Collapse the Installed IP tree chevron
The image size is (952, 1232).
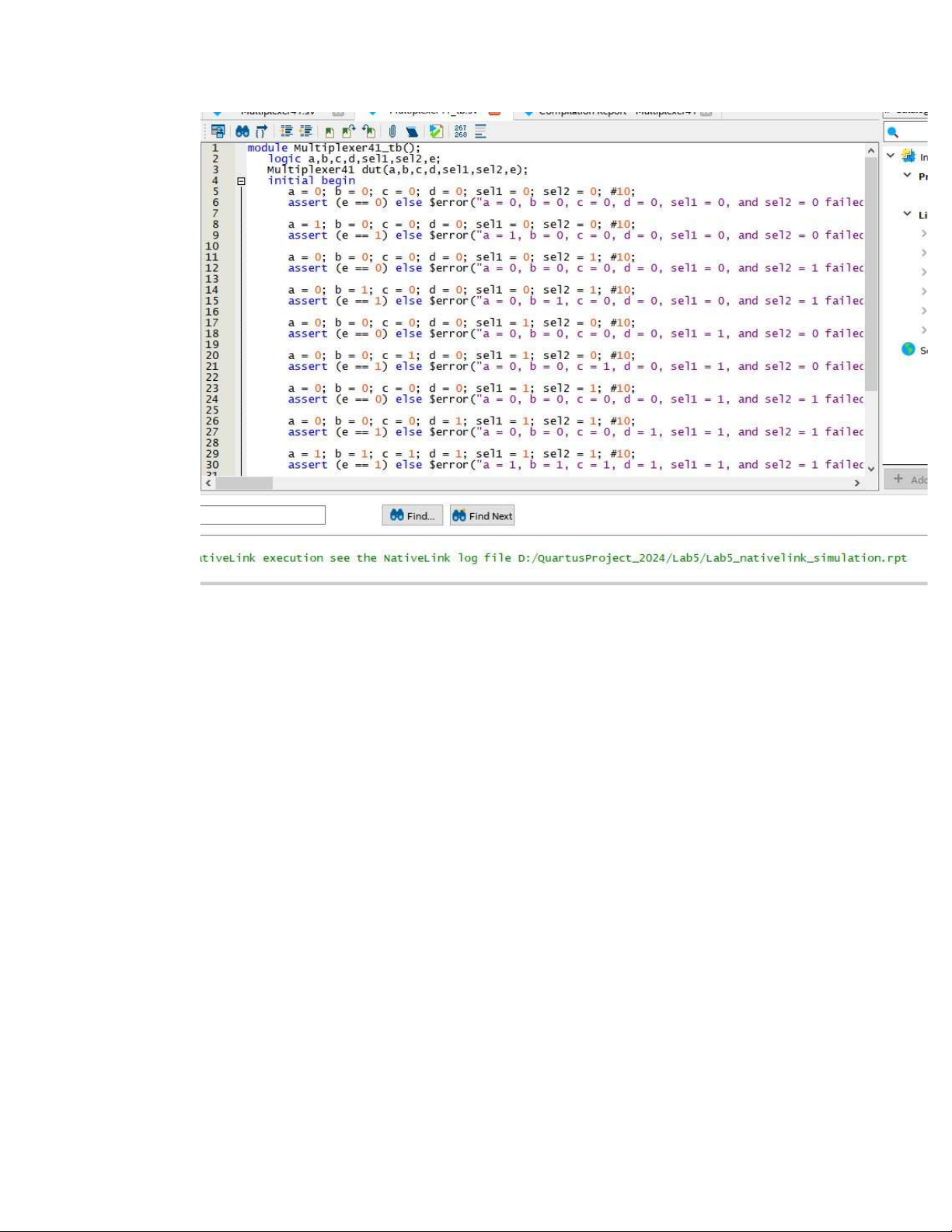point(891,155)
